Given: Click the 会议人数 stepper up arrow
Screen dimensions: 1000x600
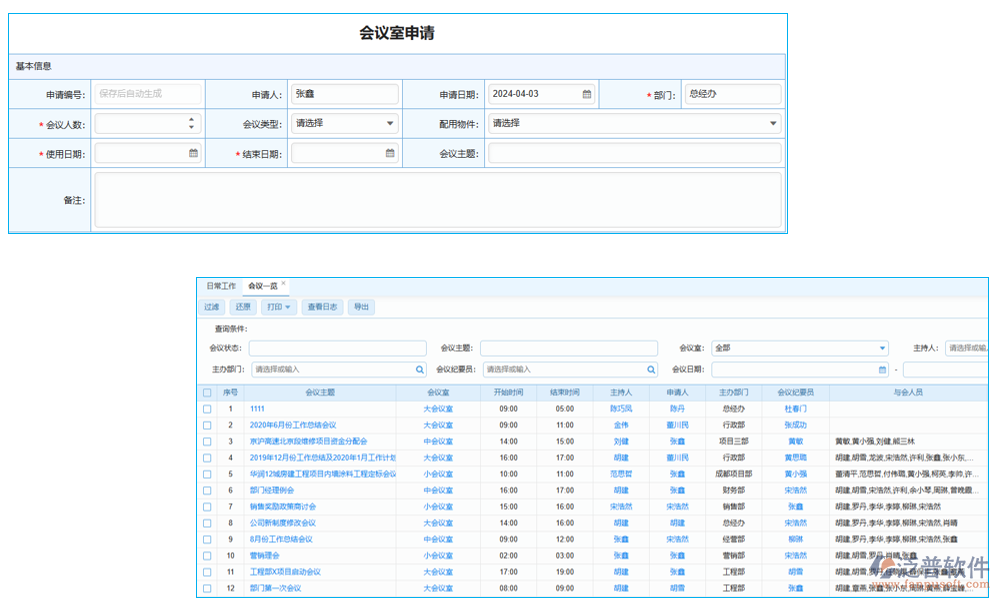Looking at the screenshot, I should pos(192,119).
